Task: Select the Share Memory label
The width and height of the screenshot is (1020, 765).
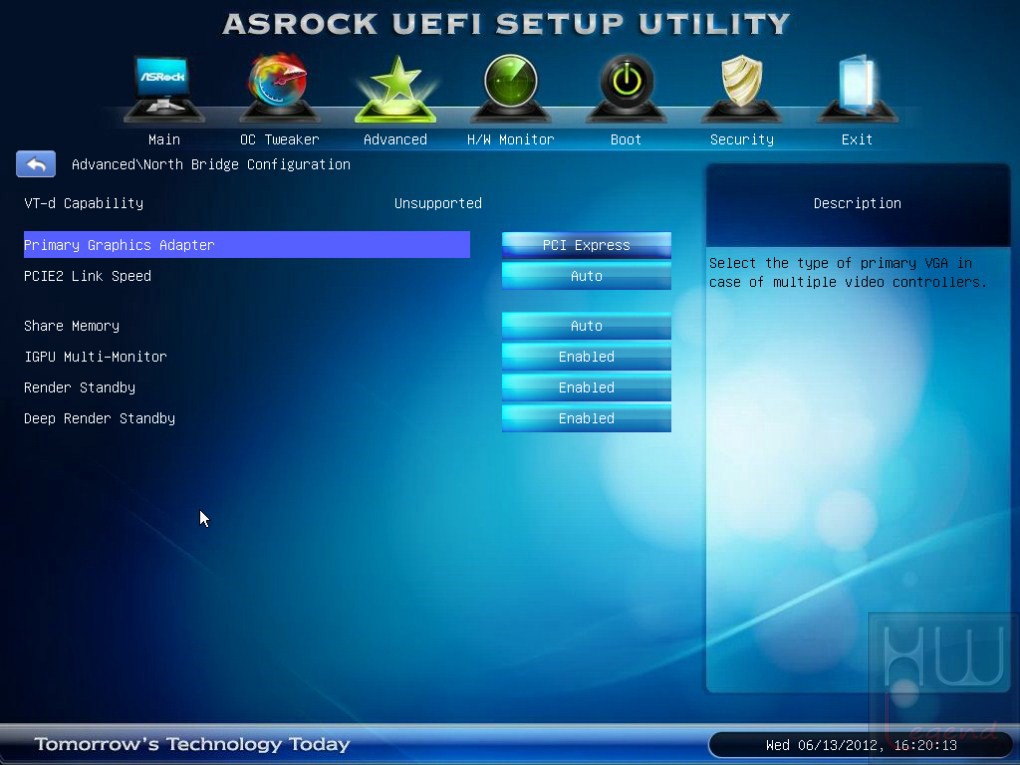Action: (72, 326)
